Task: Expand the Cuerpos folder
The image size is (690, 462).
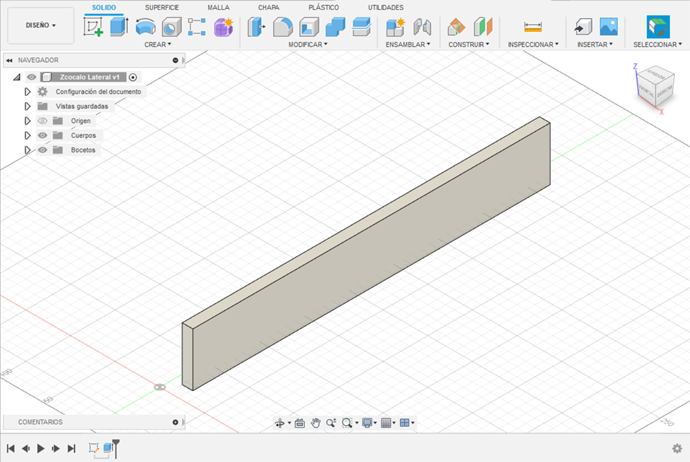Action: [x=27, y=135]
